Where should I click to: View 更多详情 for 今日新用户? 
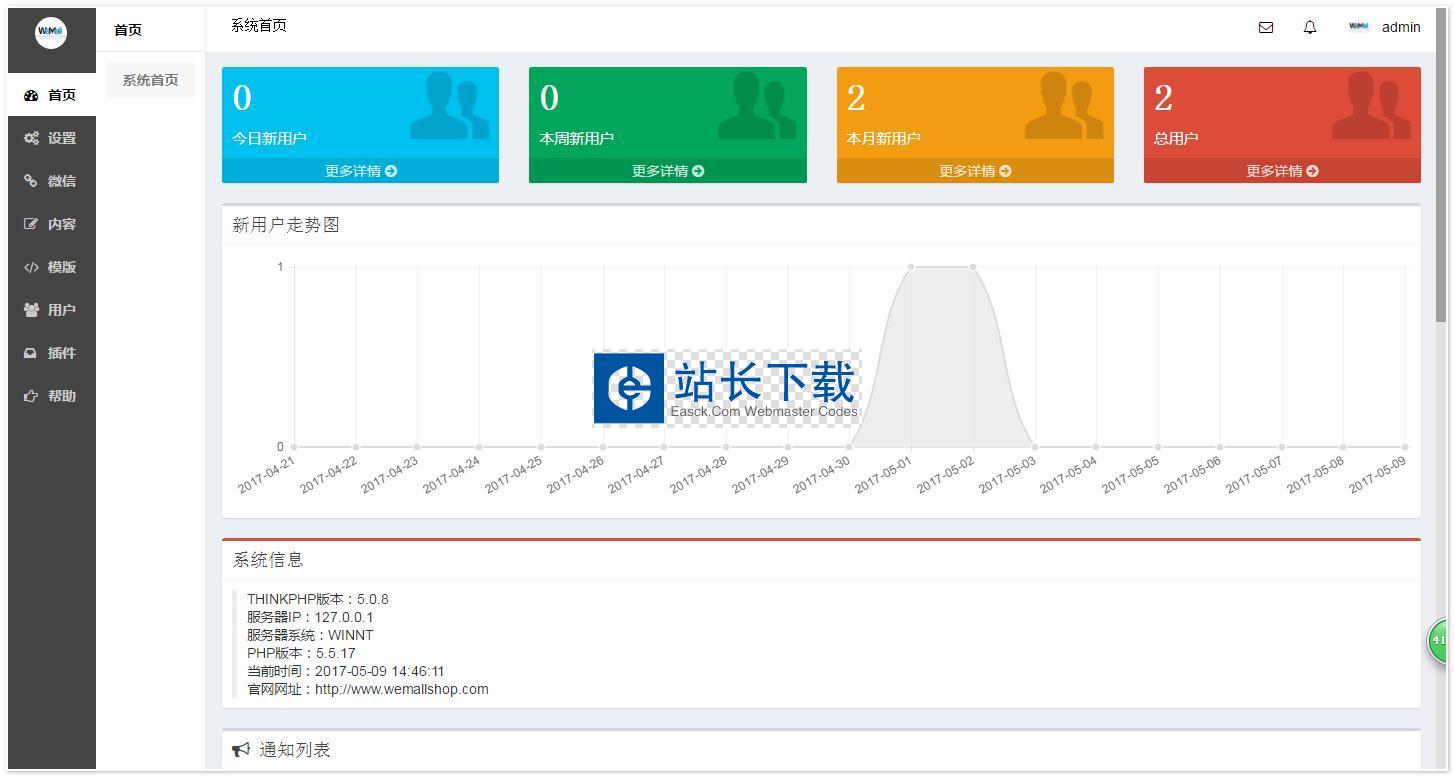pos(360,171)
